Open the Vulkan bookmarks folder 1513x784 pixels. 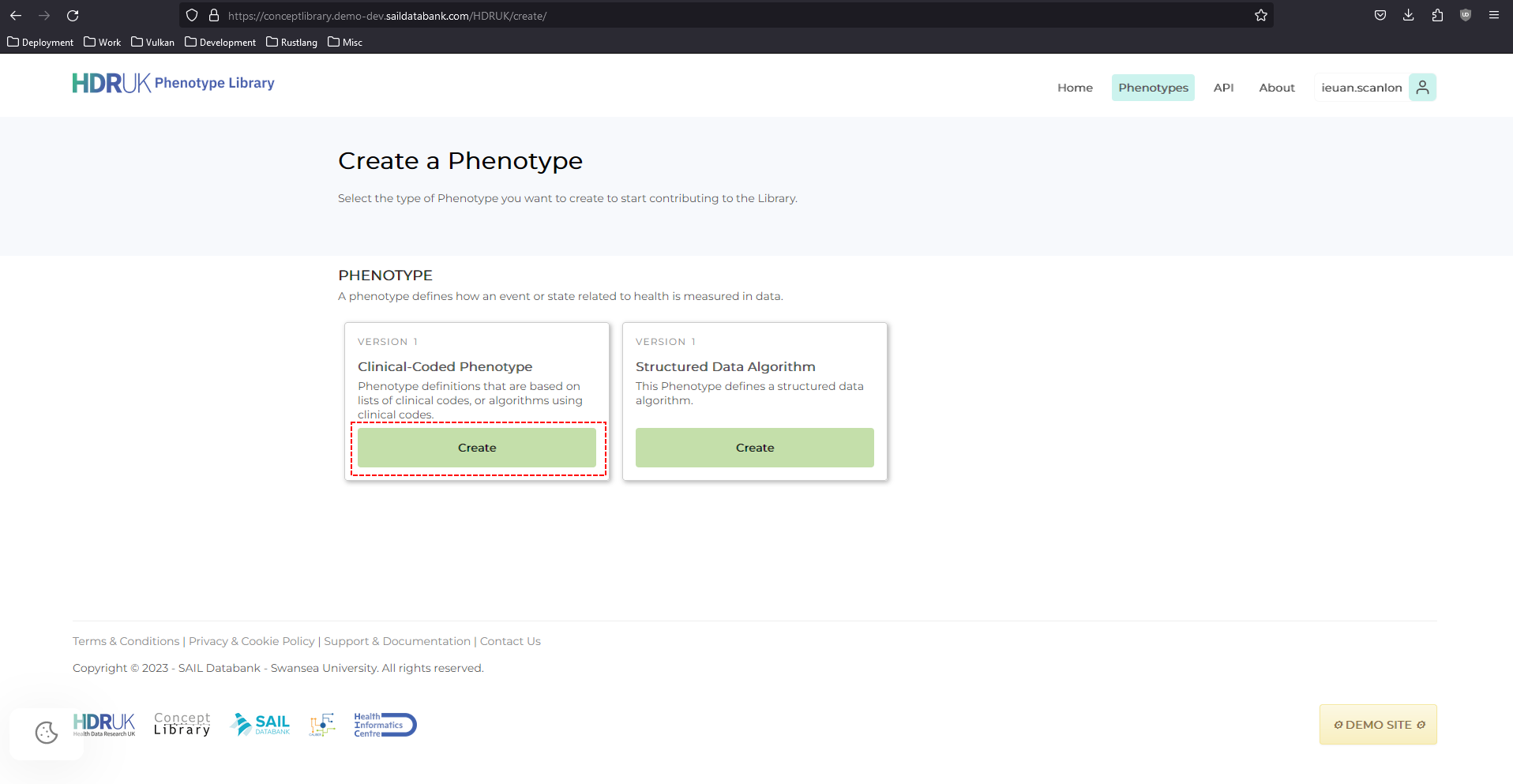point(153,42)
